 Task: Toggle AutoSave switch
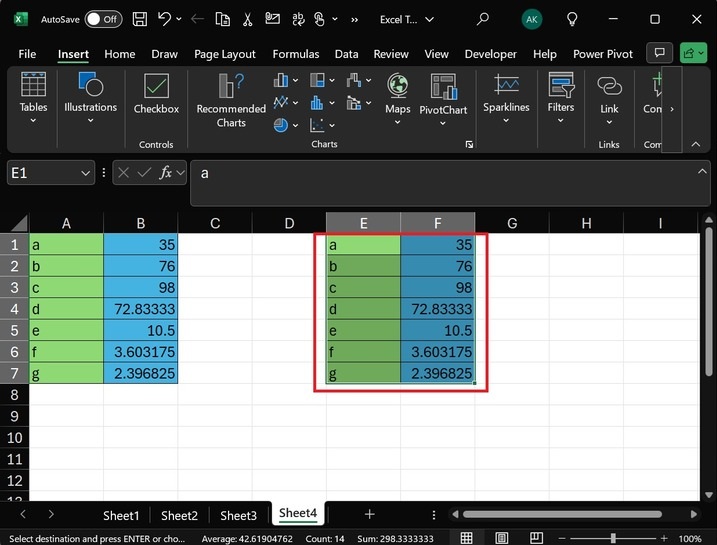click(x=103, y=19)
